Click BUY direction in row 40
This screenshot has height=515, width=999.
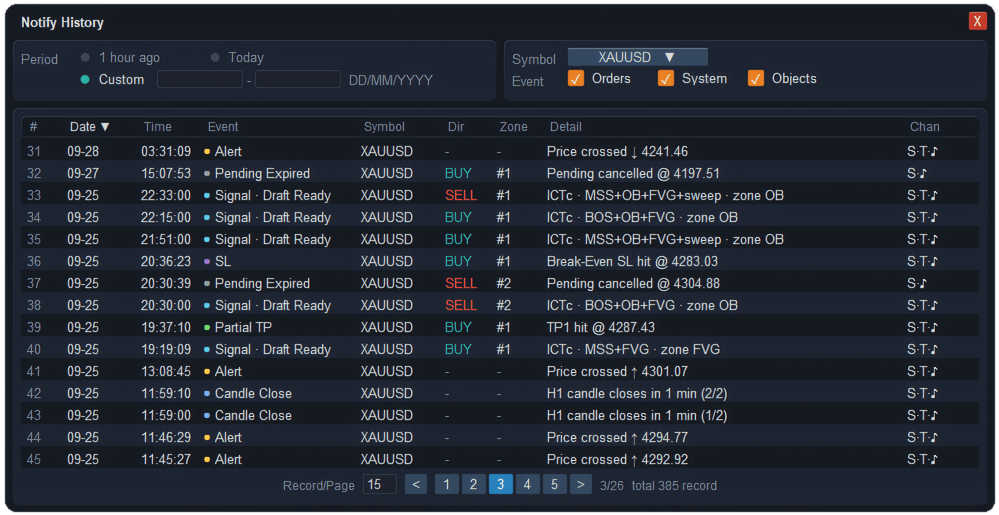coord(459,349)
